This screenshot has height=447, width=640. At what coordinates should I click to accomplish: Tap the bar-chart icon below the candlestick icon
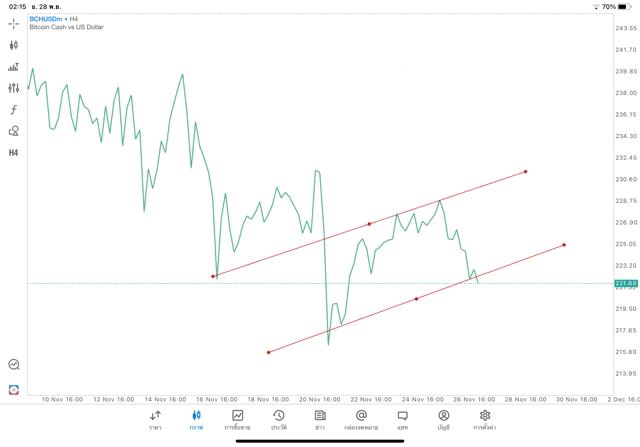[14, 67]
